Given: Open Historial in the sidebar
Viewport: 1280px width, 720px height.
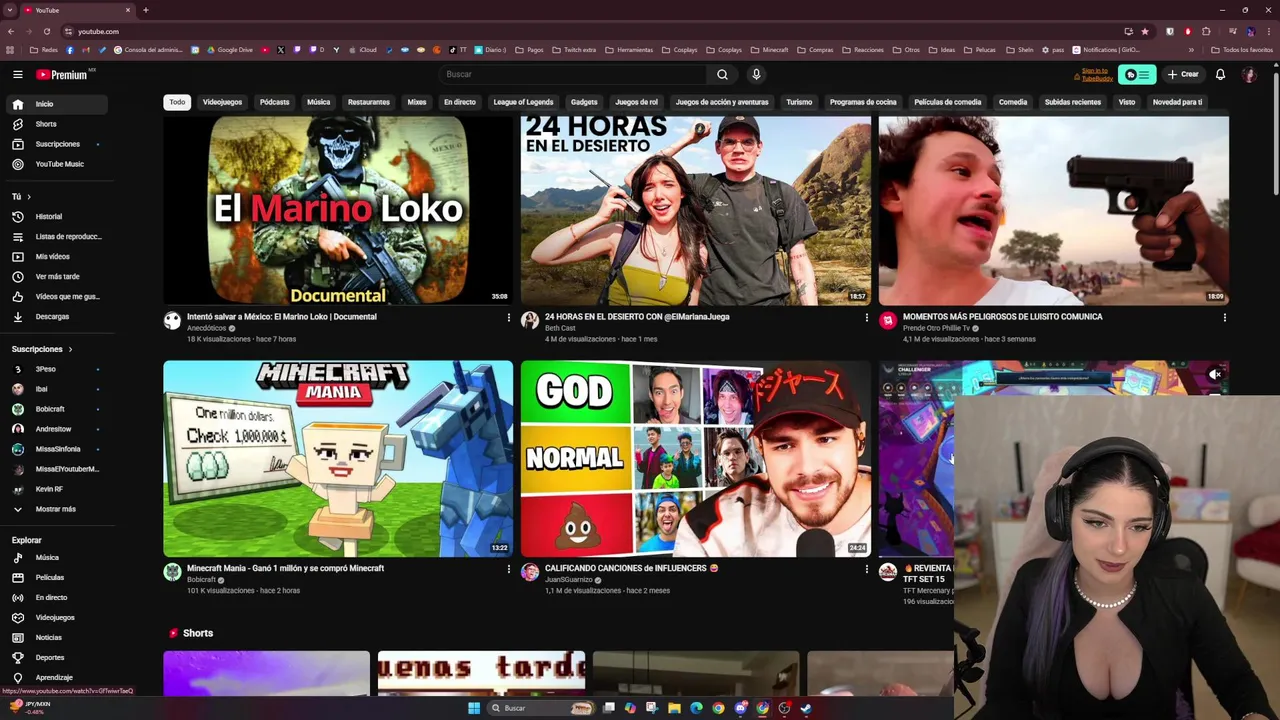Looking at the screenshot, I should click(55, 216).
